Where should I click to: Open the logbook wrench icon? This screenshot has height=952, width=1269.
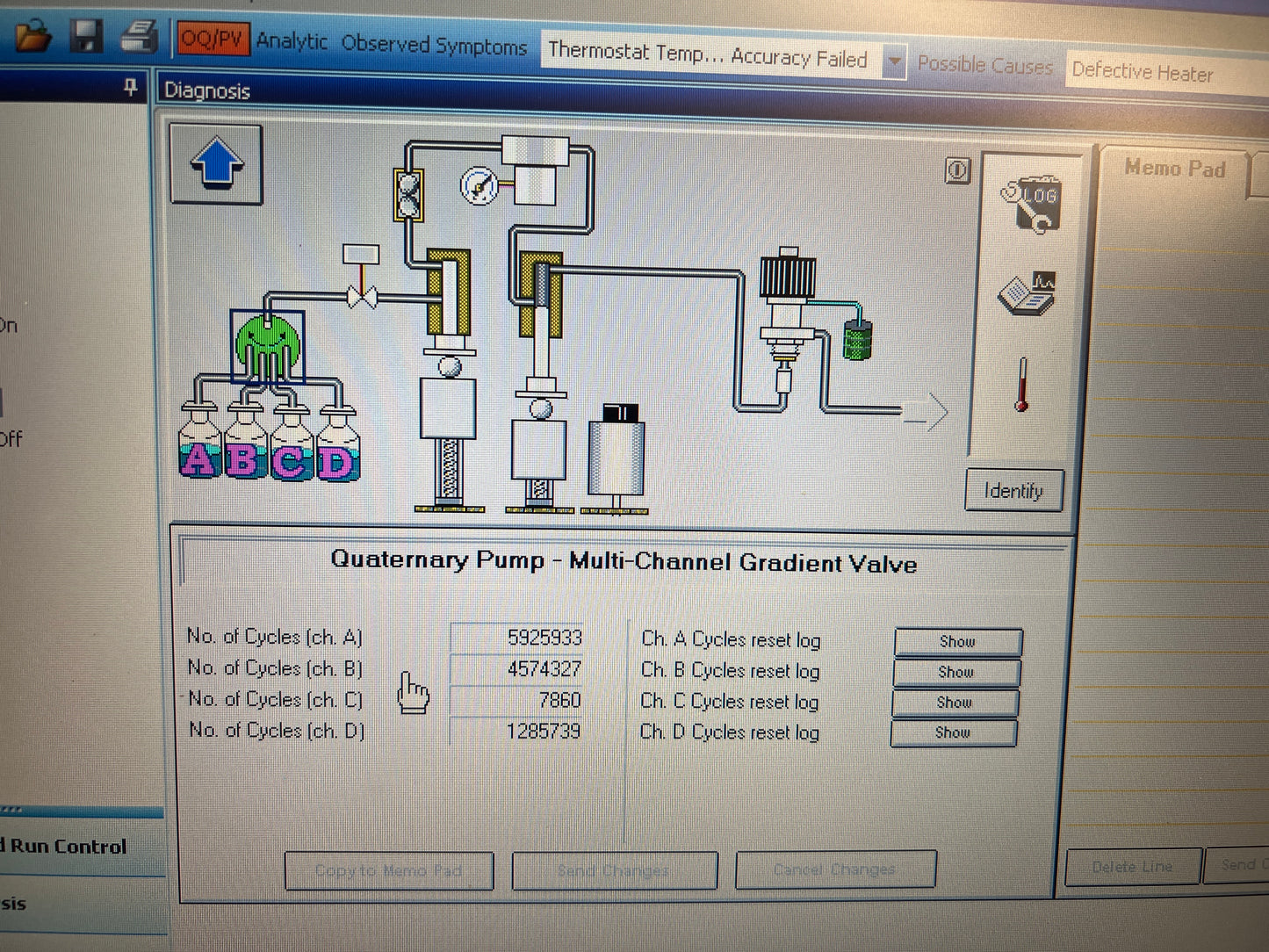tap(1031, 205)
